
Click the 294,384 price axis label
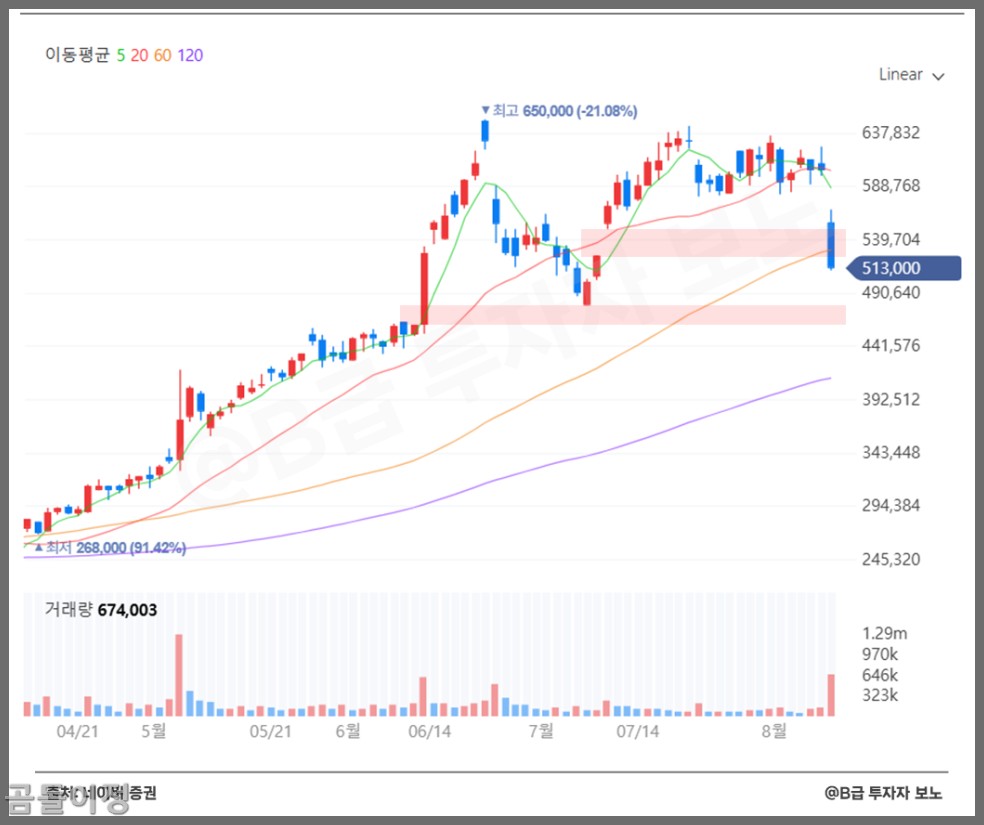890,506
